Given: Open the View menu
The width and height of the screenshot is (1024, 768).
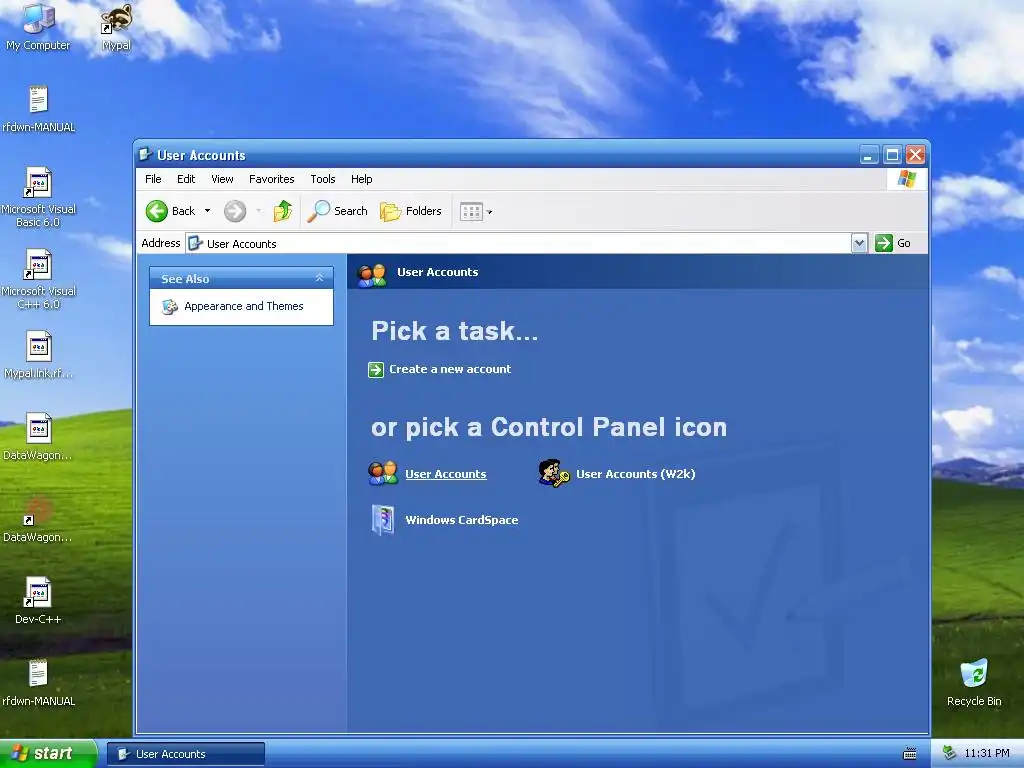Looking at the screenshot, I should [222, 179].
